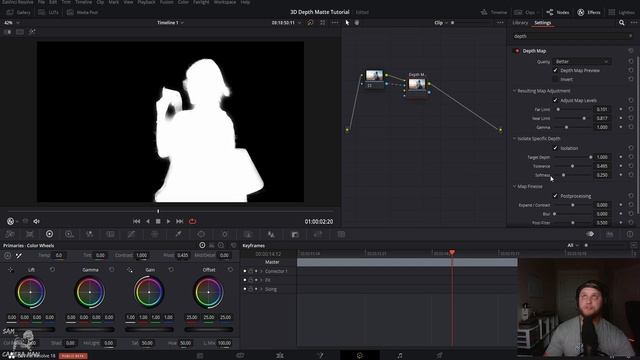Play reverse in the viewer
640x360 pixels.
[148, 221]
